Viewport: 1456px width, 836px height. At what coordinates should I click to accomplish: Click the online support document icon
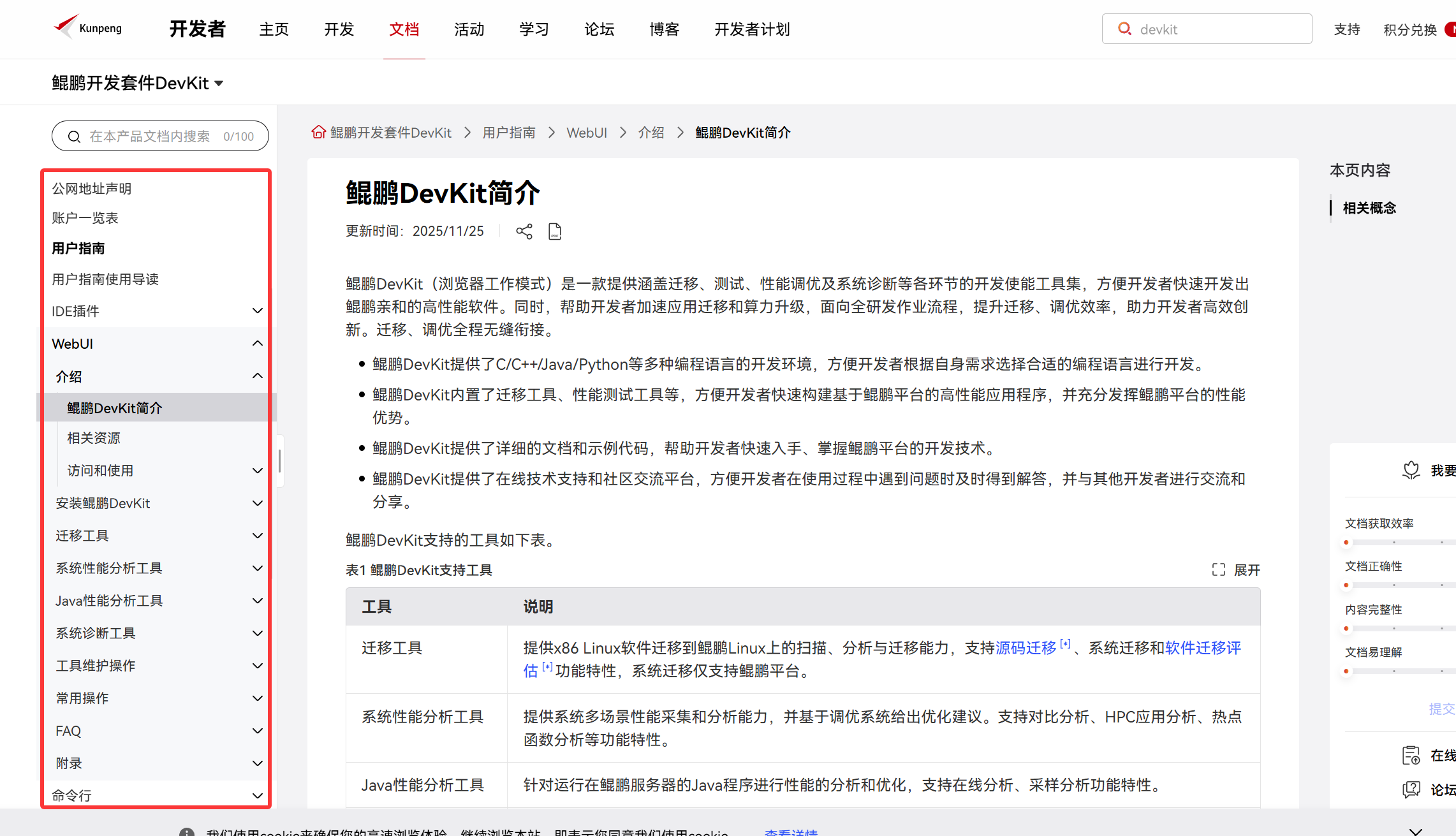pyautogui.click(x=1411, y=756)
